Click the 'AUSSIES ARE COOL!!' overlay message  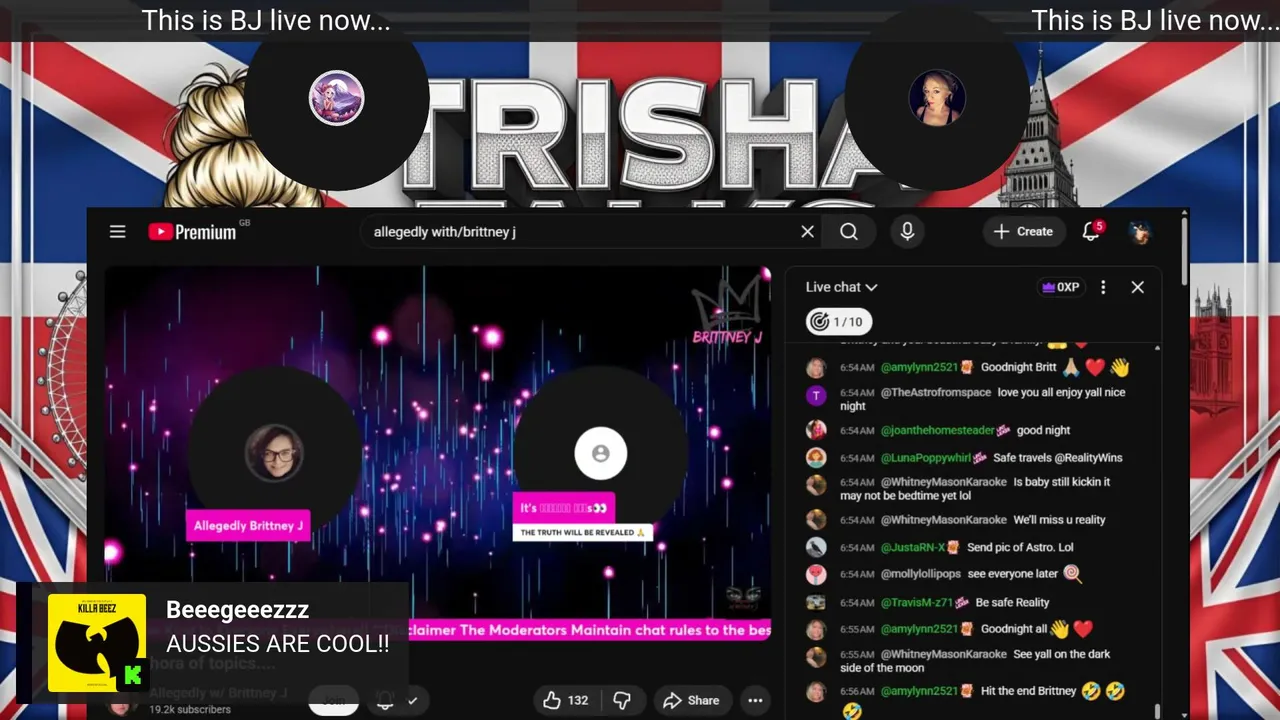click(278, 644)
